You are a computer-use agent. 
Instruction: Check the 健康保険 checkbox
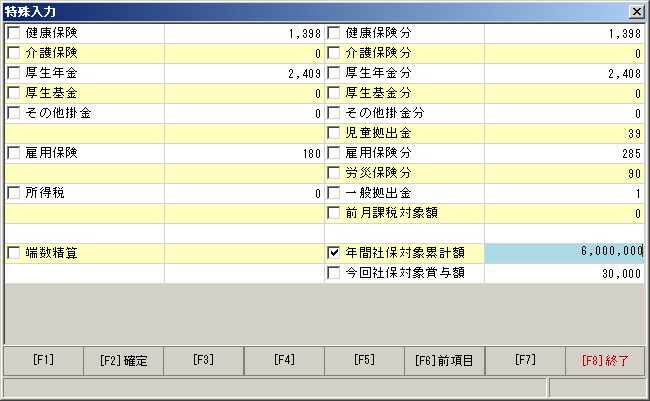[14, 33]
